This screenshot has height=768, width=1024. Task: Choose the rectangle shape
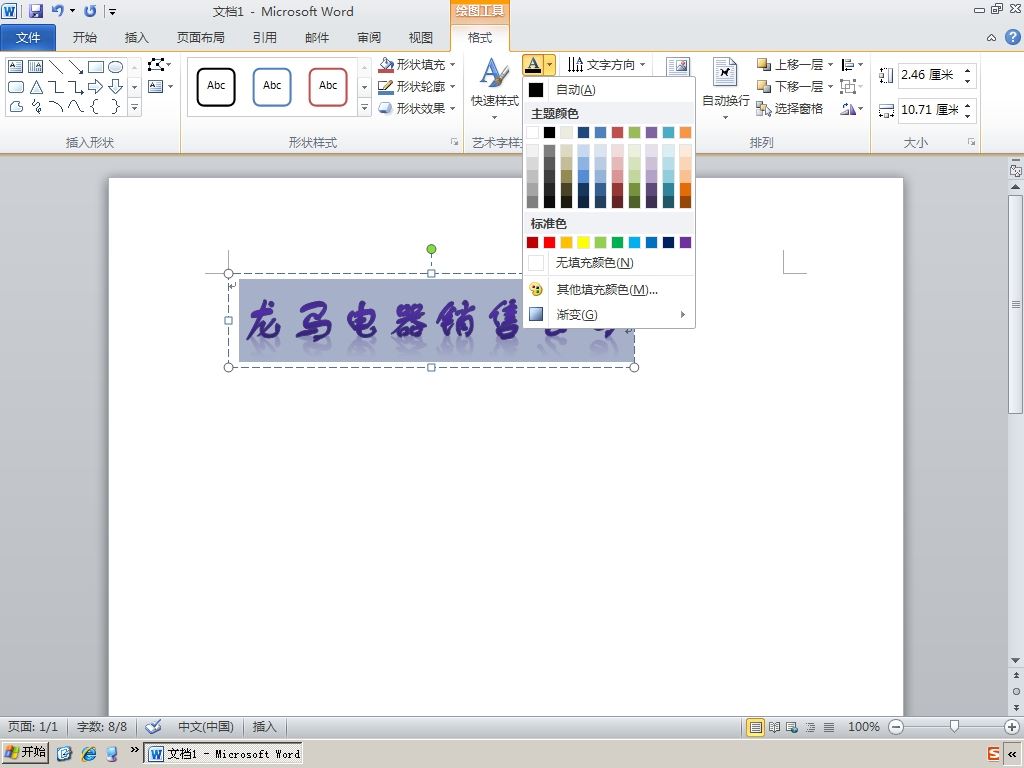[x=96, y=67]
